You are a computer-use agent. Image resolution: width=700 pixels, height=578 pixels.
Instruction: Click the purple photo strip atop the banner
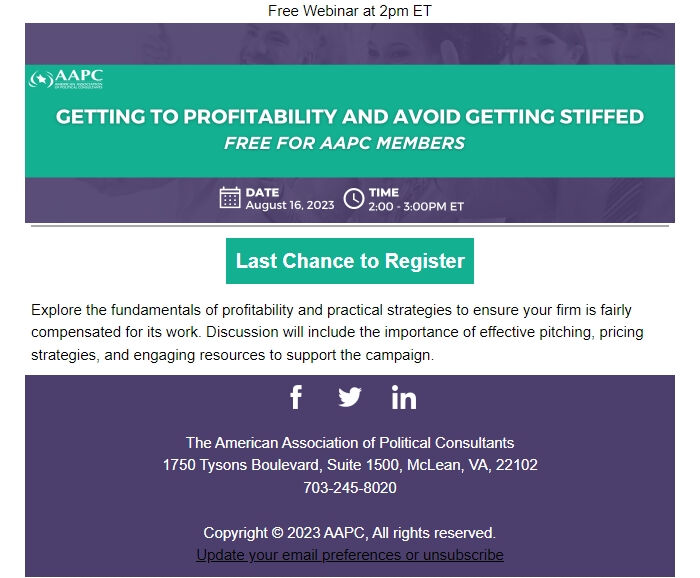(x=350, y=44)
